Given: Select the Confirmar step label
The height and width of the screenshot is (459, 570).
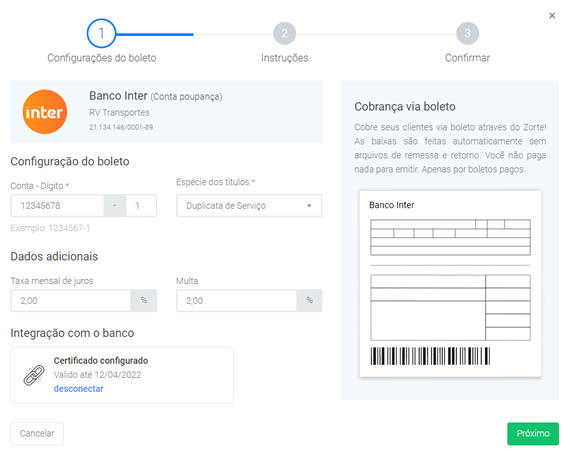Looking at the screenshot, I should pos(467,58).
